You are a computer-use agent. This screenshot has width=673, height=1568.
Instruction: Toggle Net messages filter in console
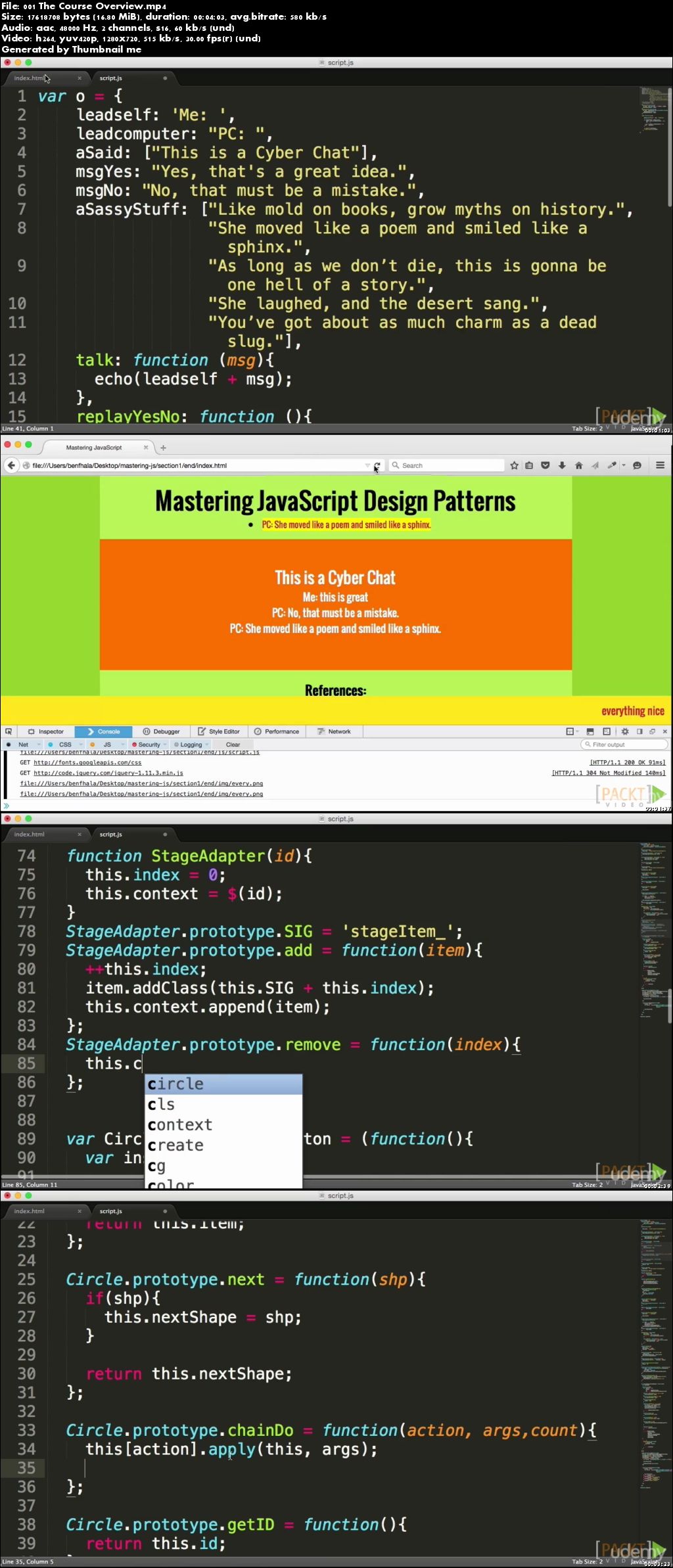[23, 745]
